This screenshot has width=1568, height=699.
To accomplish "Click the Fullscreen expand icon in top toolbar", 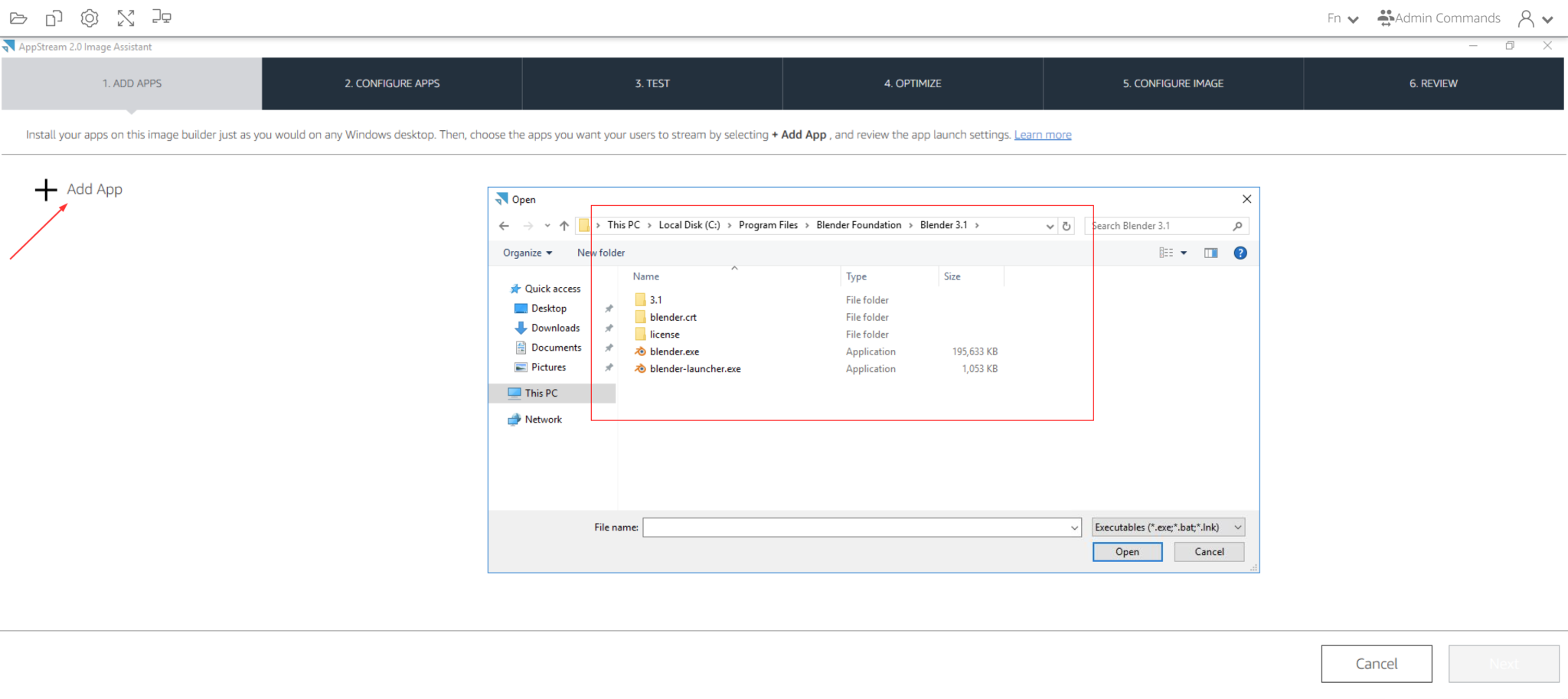I will pos(126,17).
